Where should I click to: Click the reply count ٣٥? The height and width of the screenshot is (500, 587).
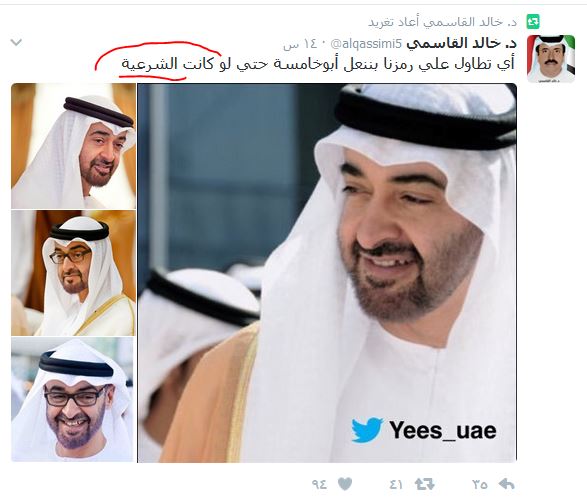[480, 485]
